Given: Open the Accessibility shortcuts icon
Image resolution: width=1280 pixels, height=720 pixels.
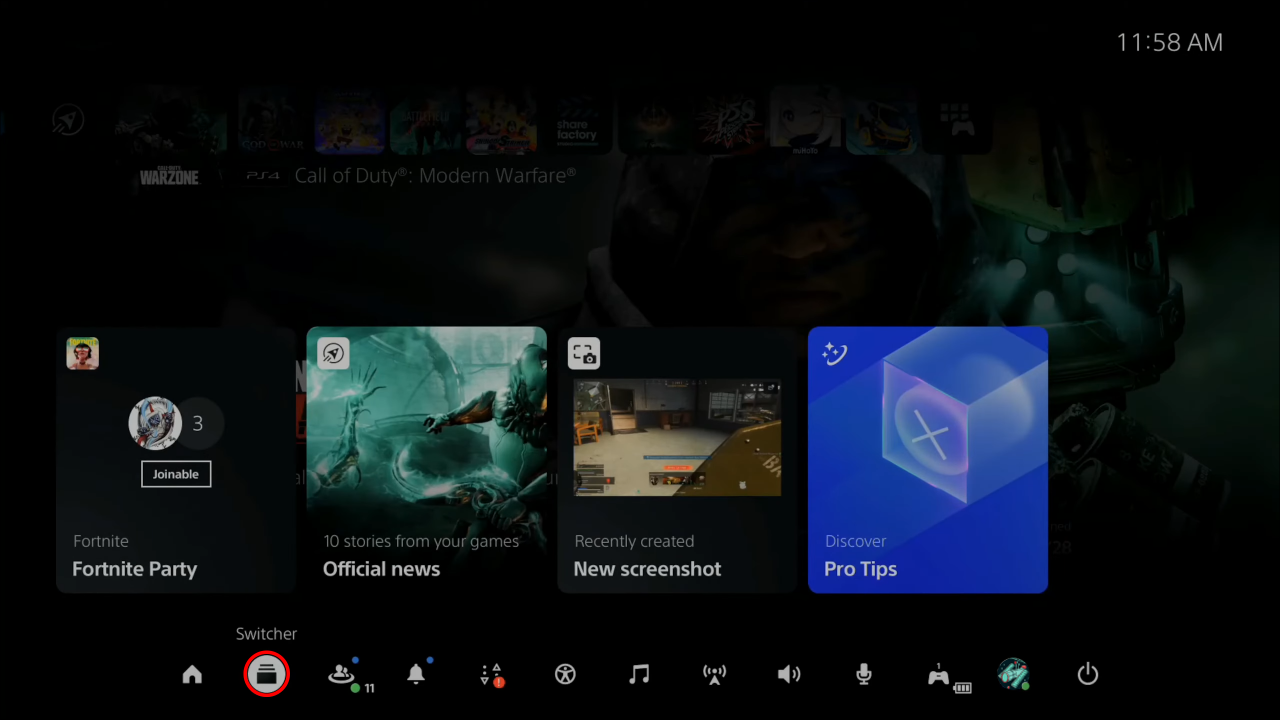Looking at the screenshot, I should pyautogui.click(x=565, y=674).
